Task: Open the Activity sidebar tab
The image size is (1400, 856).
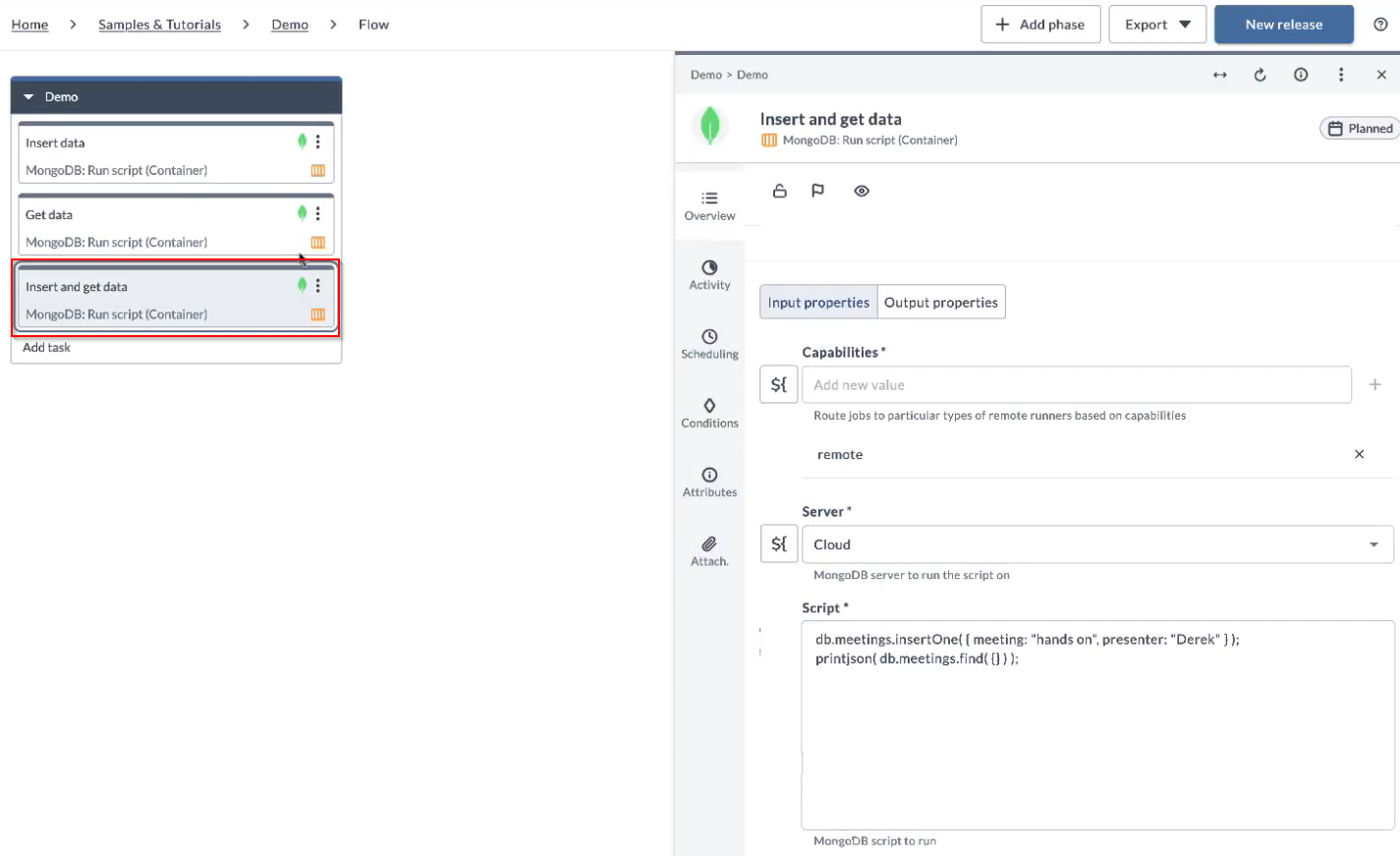Action: [x=709, y=275]
